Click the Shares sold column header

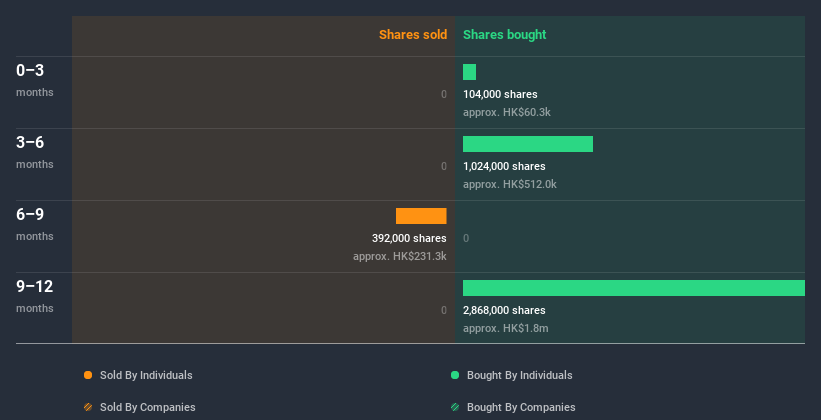[x=413, y=35]
